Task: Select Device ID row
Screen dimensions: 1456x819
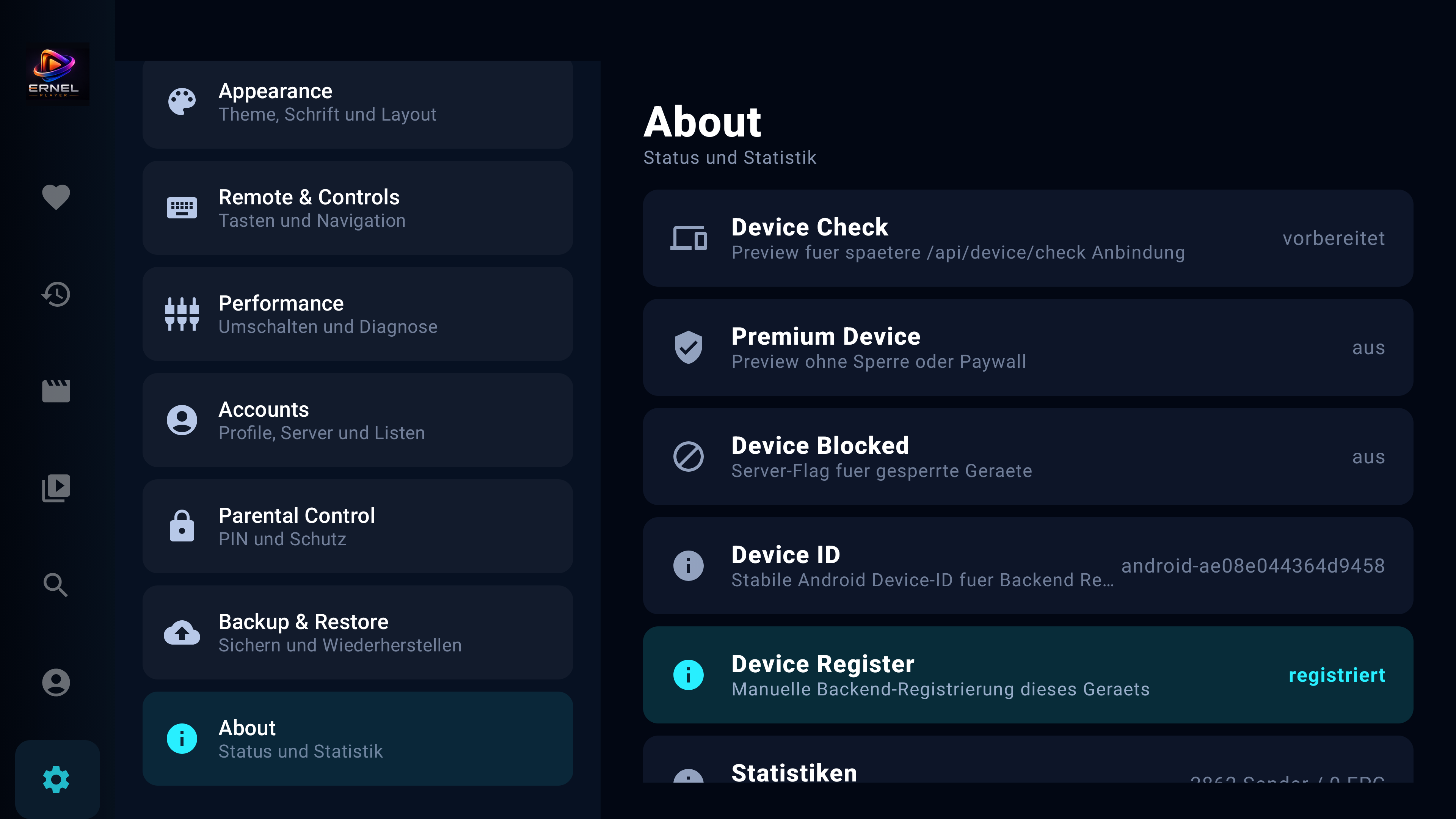Action: click(1028, 566)
